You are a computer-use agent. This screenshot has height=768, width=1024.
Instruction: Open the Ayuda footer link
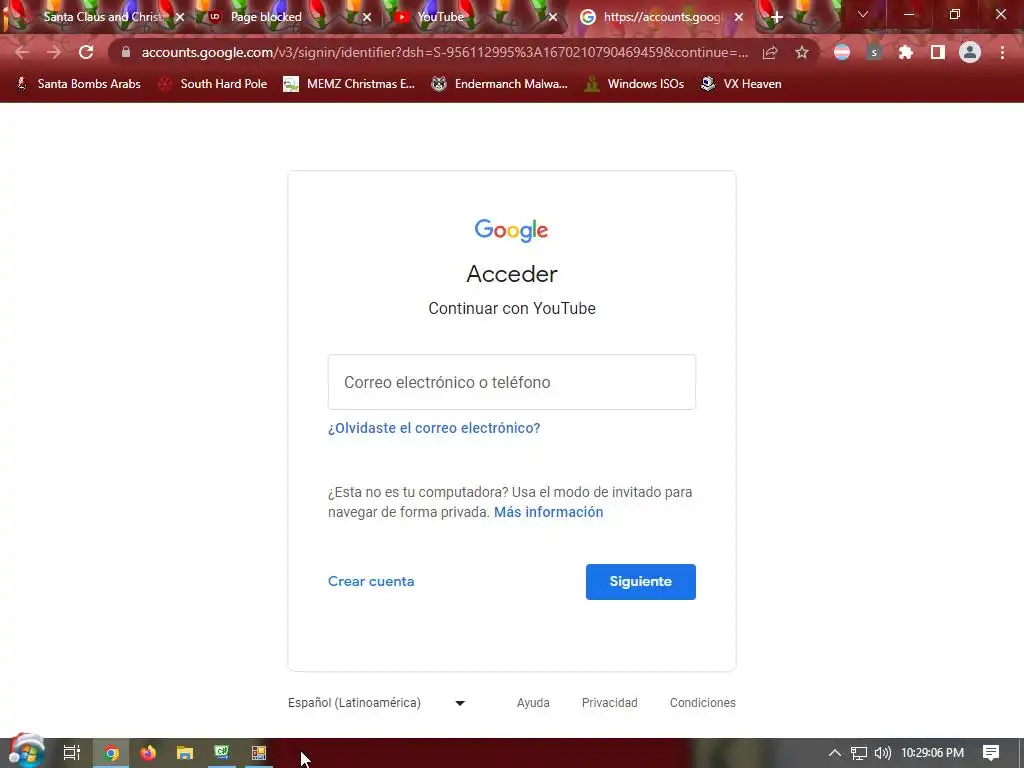[x=533, y=703]
